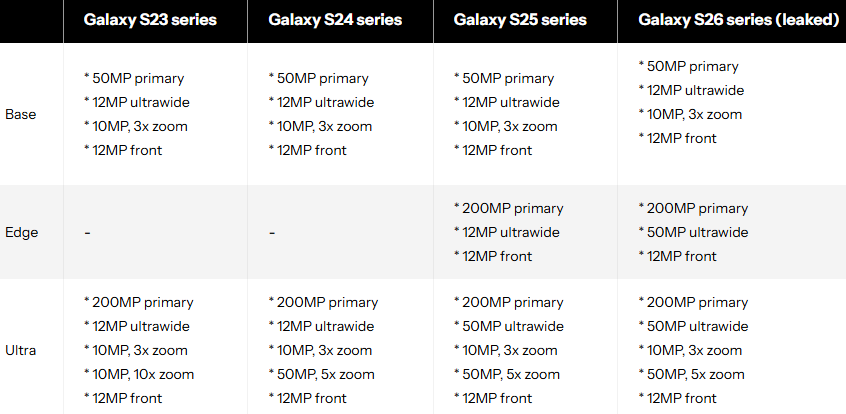Click the Galaxy S24 series column header
Image resolution: width=846 pixels, height=414 pixels.
coord(333,20)
